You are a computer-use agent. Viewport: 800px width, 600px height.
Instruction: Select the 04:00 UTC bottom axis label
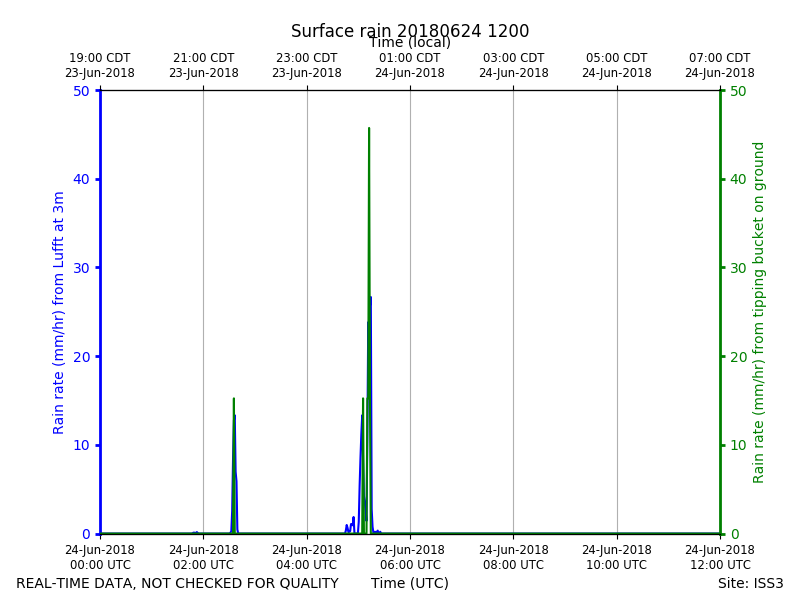coord(307,557)
